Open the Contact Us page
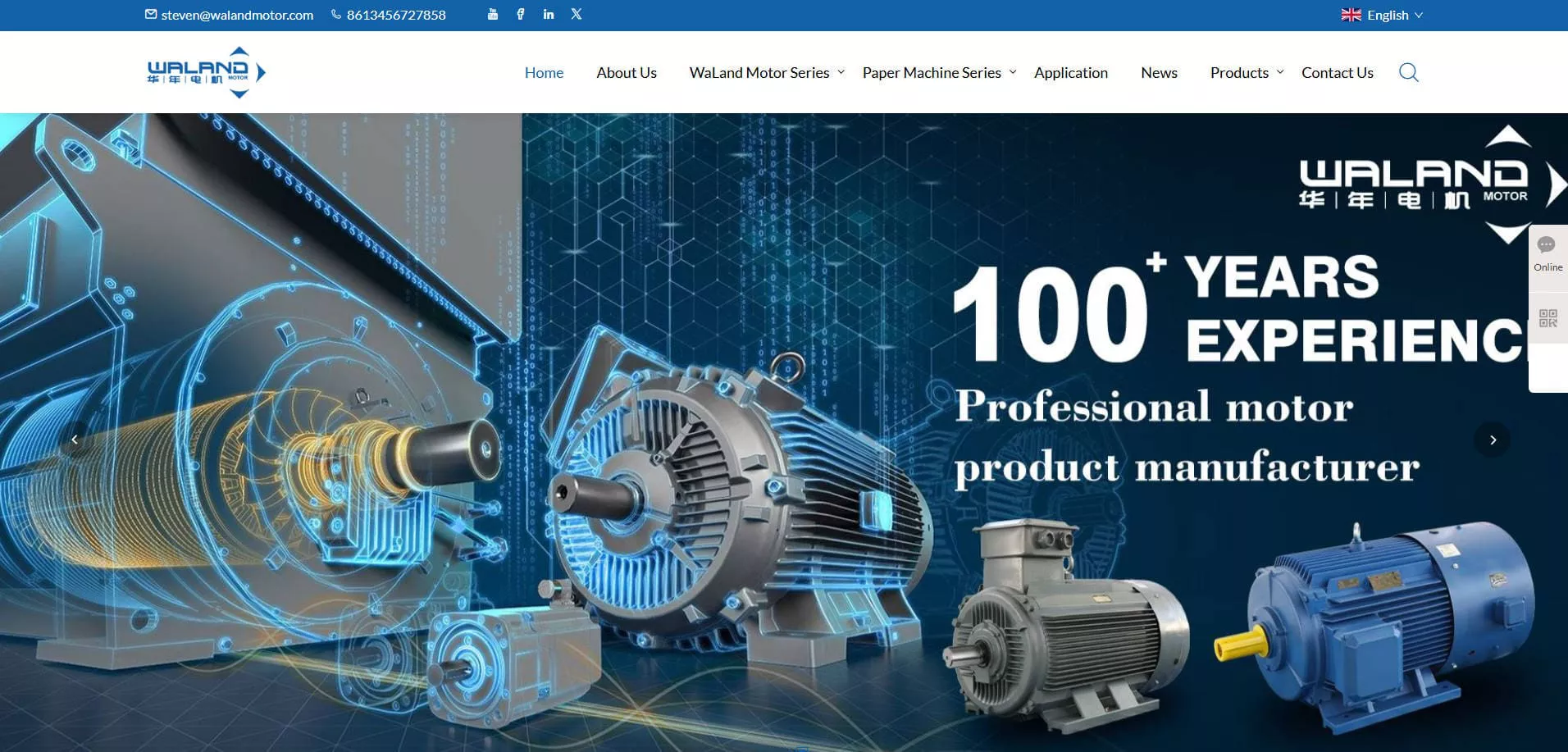 tap(1338, 72)
